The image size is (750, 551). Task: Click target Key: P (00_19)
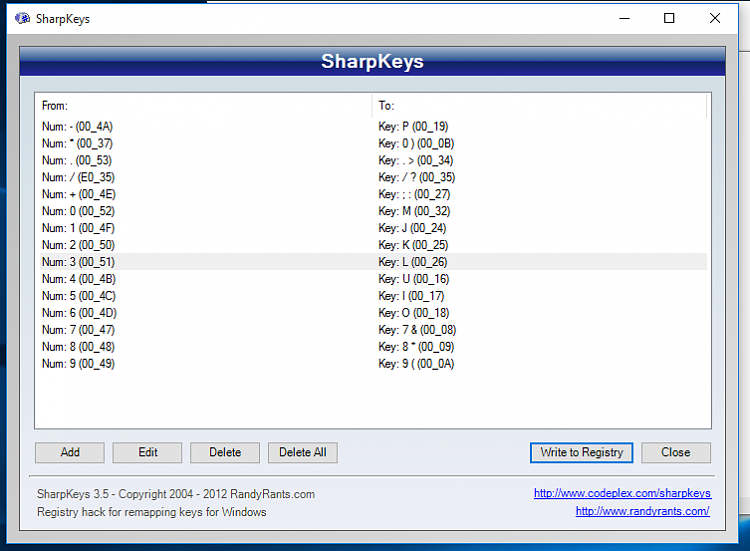click(x=413, y=127)
